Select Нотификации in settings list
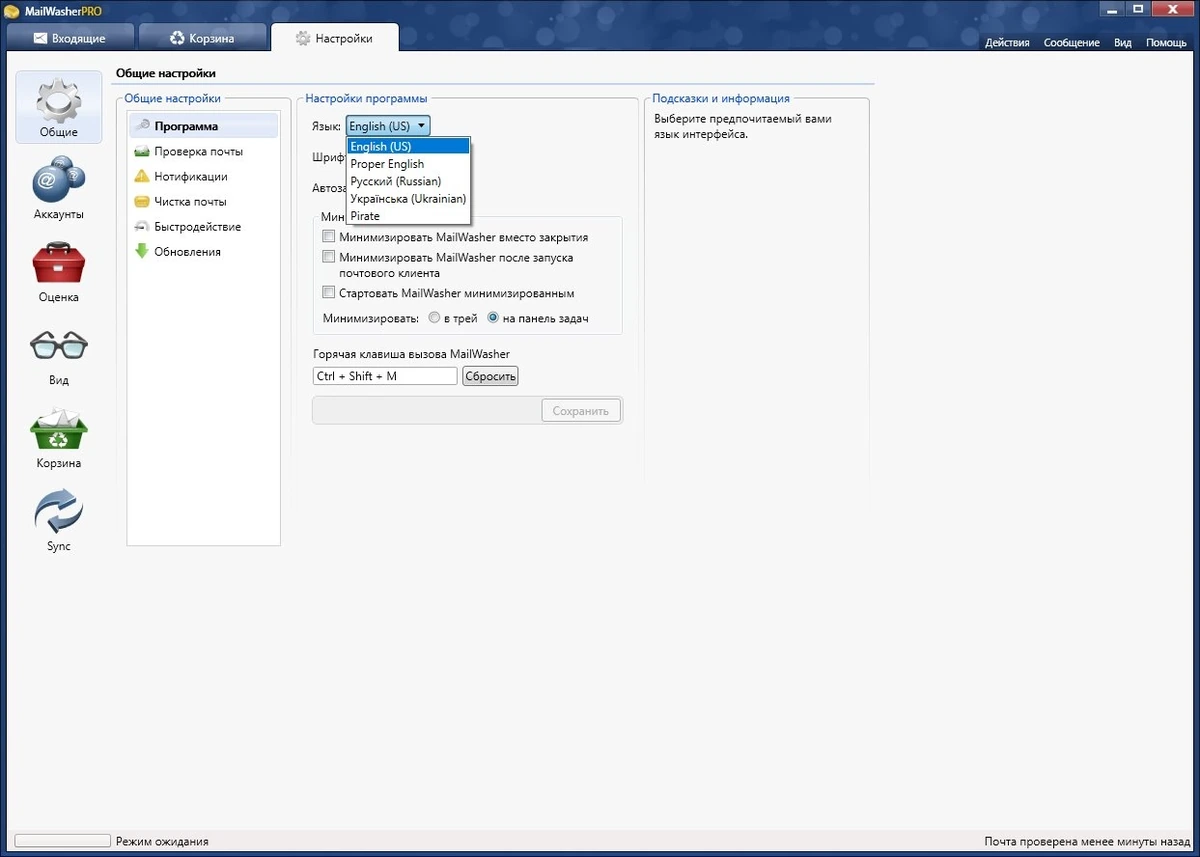1200x857 pixels. (x=204, y=177)
